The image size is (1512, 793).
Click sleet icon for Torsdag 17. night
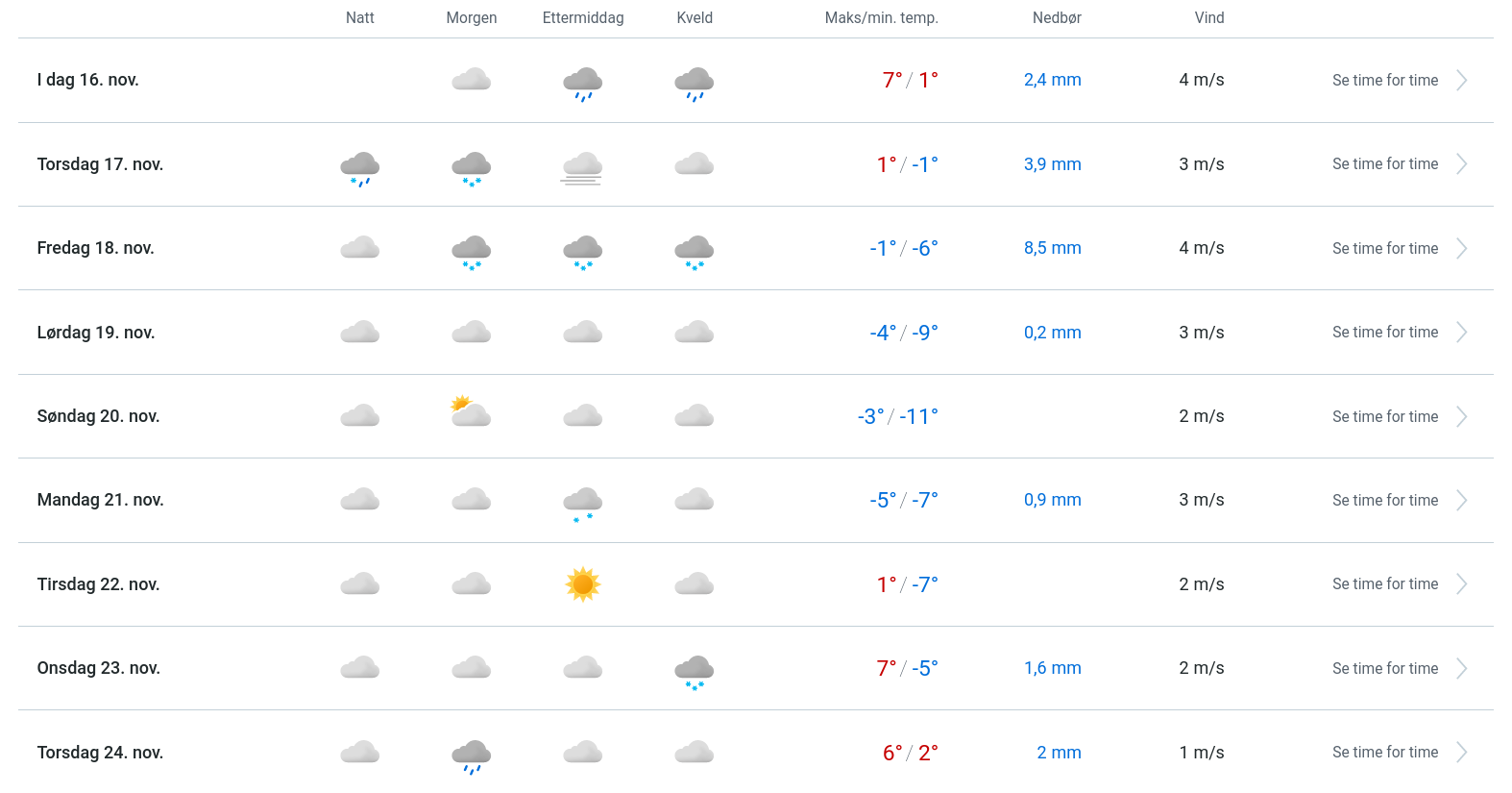pyautogui.click(x=359, y=167)
